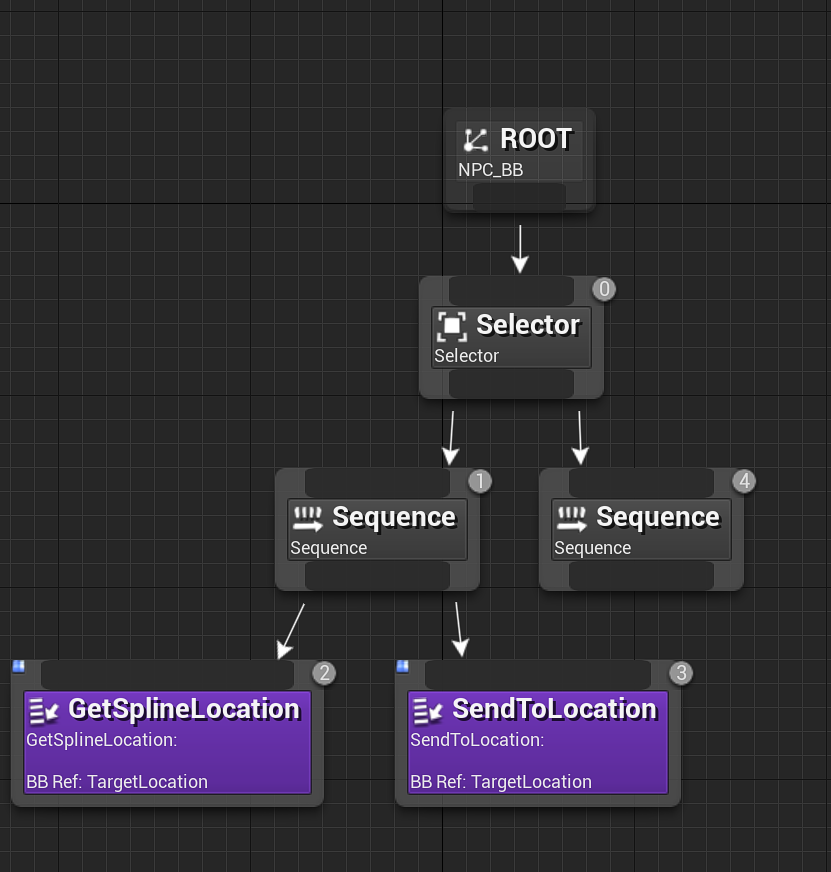Click the Selector node's bottom output pin

(511, 384)
